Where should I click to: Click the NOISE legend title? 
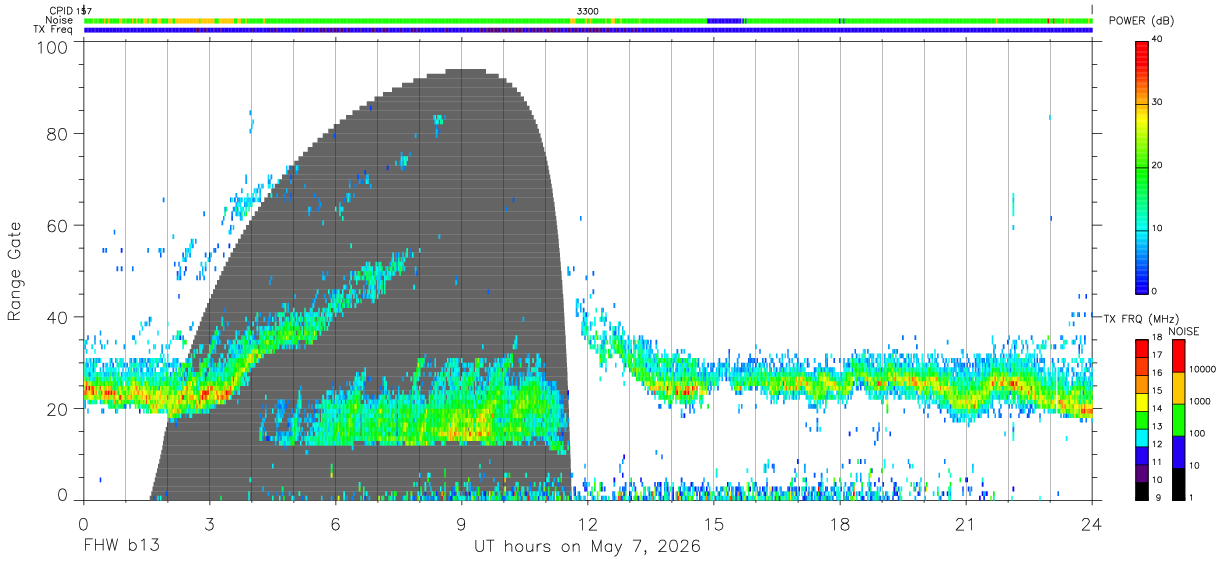(x=1182, y=331)
